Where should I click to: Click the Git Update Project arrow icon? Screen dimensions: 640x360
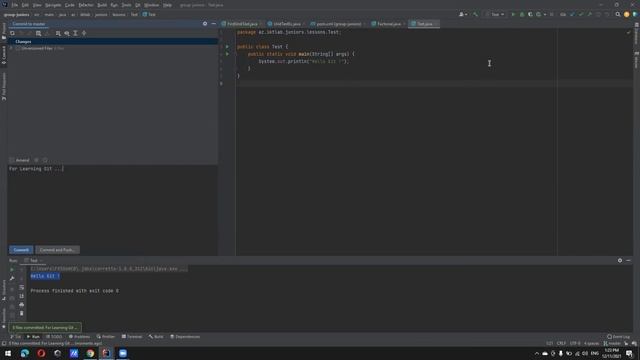click(x=572, y=14)
